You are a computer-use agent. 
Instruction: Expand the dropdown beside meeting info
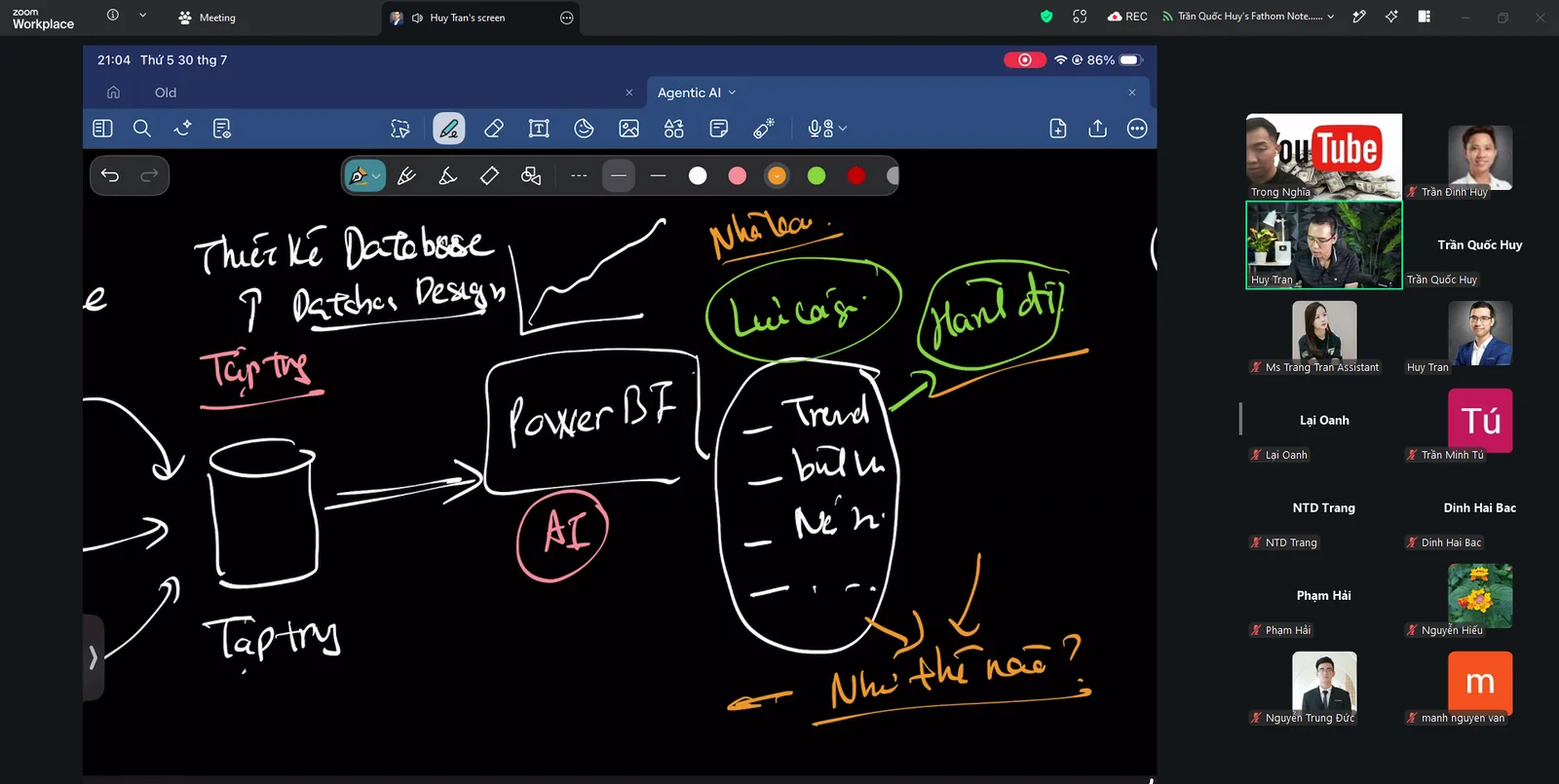click(x=142, y=16)
